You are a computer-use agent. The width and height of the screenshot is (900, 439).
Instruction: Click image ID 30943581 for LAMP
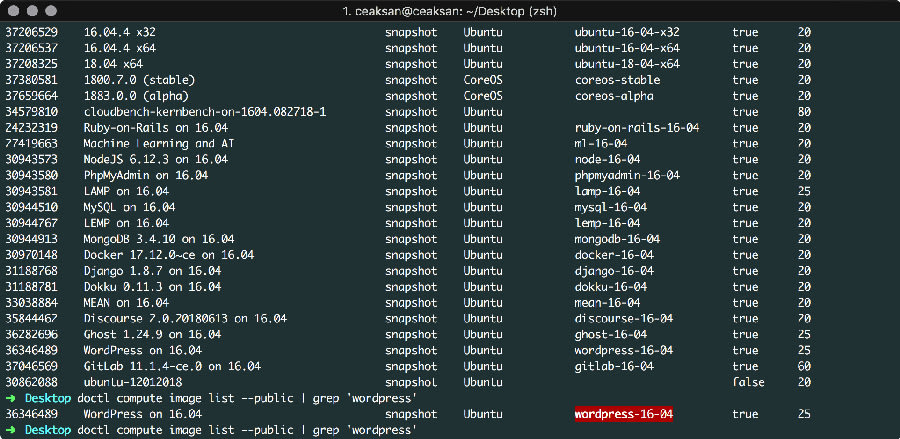point(32,191)
